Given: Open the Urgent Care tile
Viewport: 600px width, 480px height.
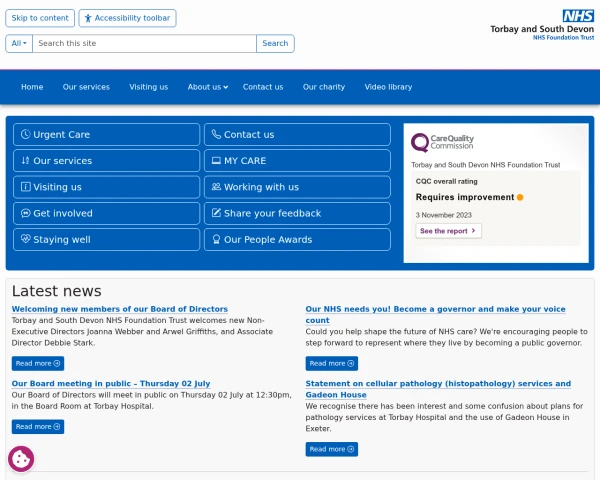Looking at the screenshot, I should coord(106,134).
